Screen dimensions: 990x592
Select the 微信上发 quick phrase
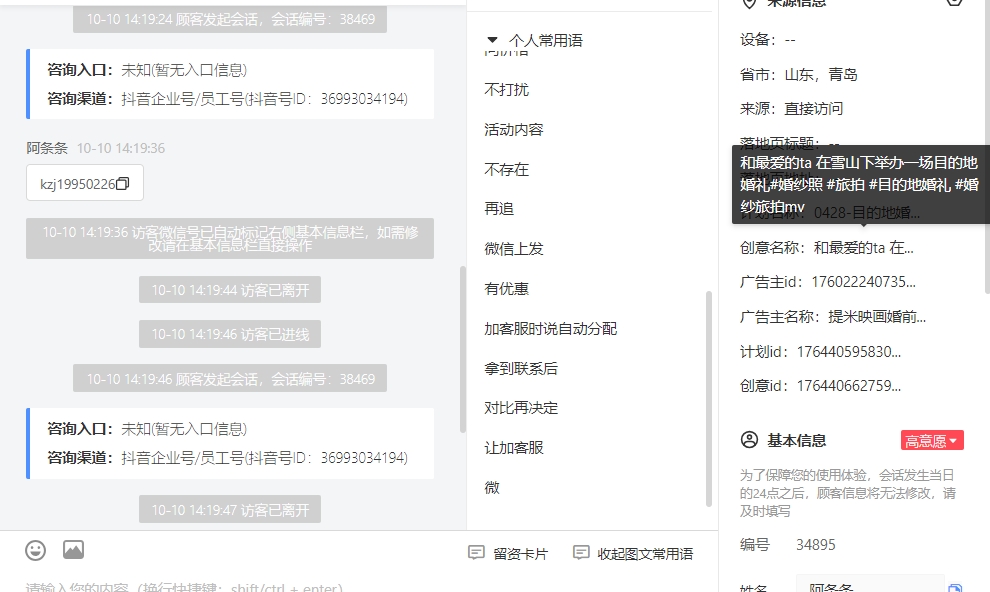(x=514, y=249)
